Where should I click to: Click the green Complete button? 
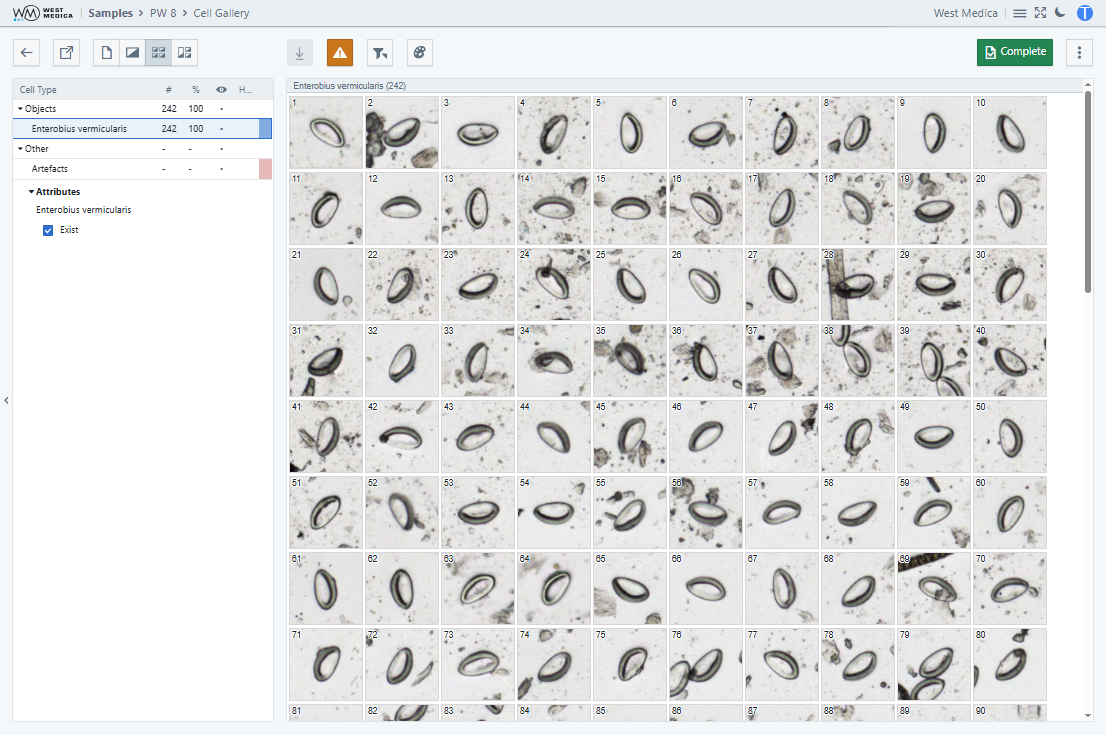tap(1014, 52)
